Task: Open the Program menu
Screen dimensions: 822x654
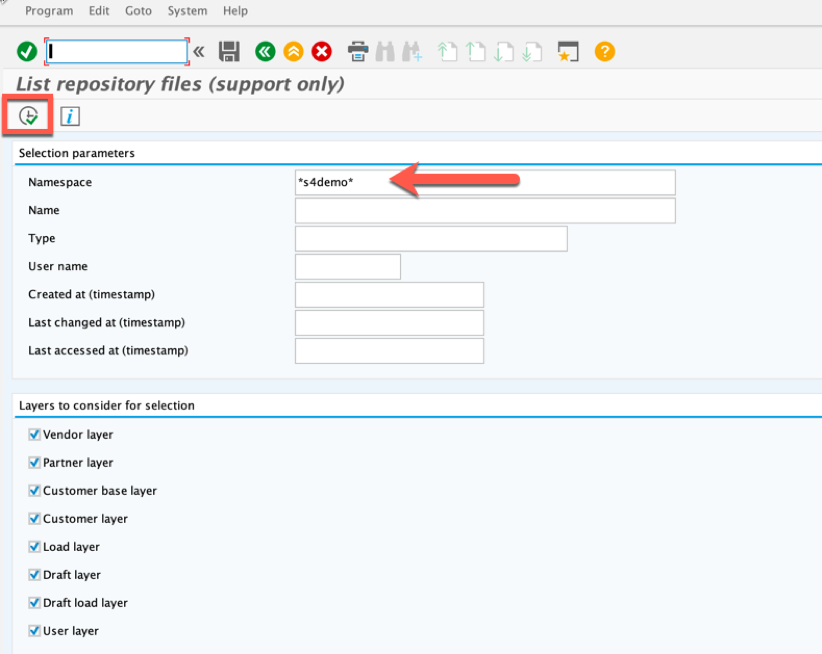Action: (49, 10)
